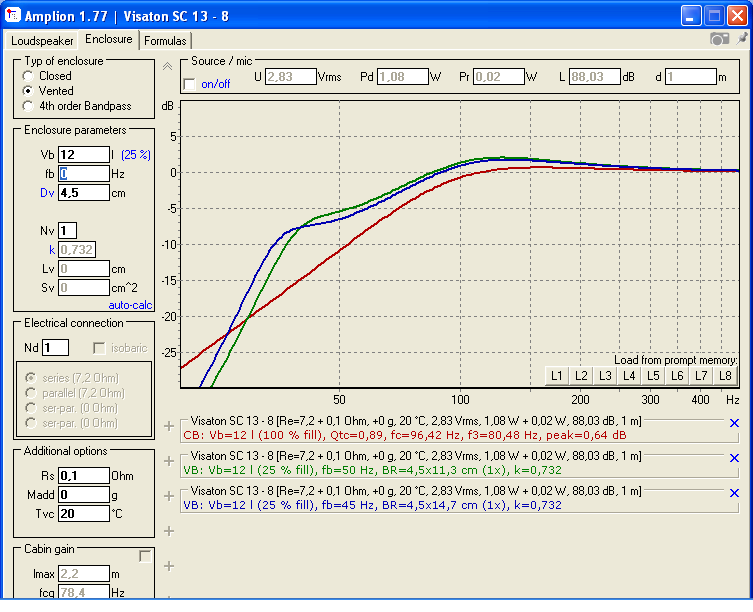Click the Rs series resistance field
Viewport: 753px width, 612px height.
coord(84,476)
